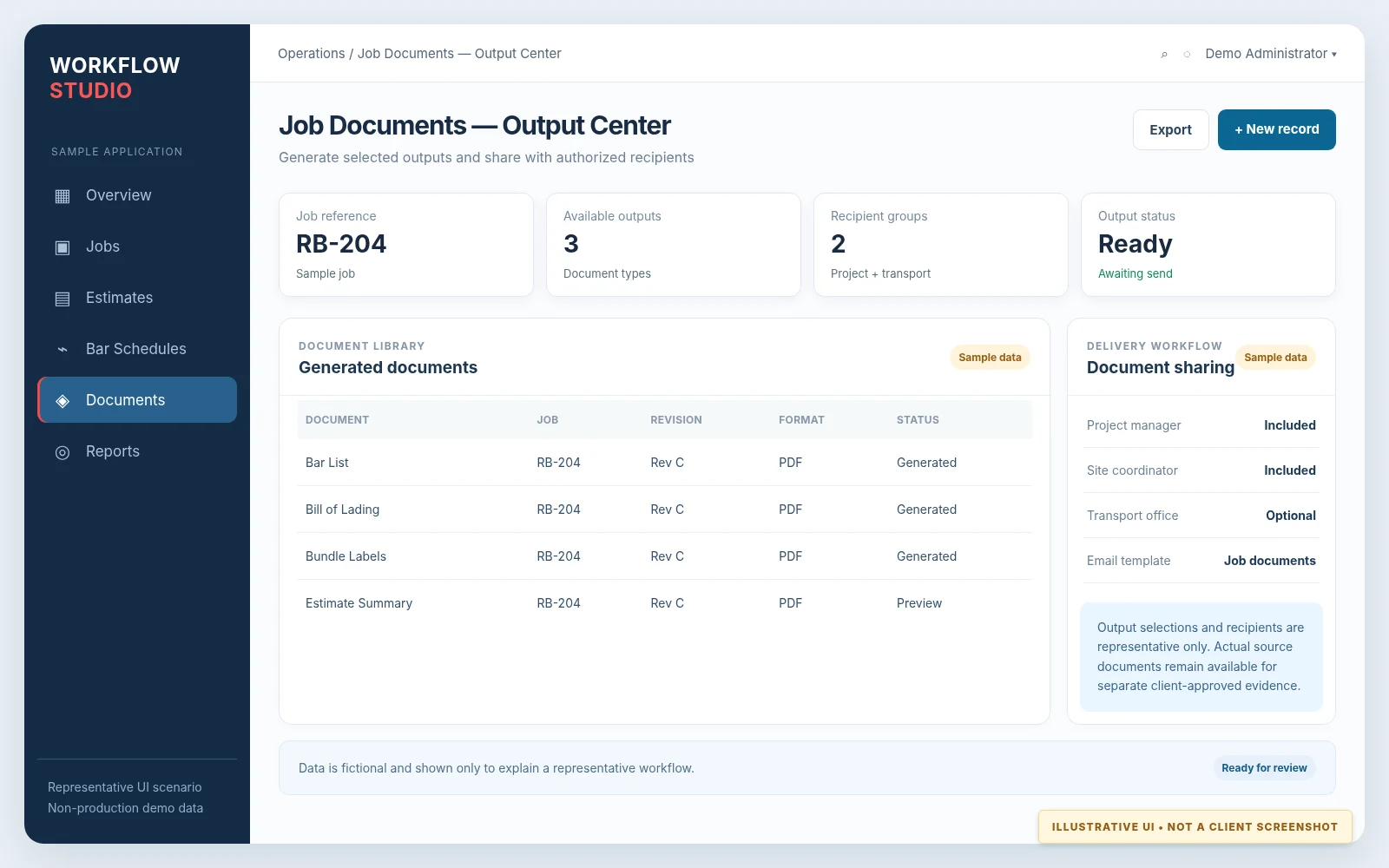This screenshot has width=1389, height=868.
Task: Sort by the FORMAT column header
Action: tap(801, 420)
